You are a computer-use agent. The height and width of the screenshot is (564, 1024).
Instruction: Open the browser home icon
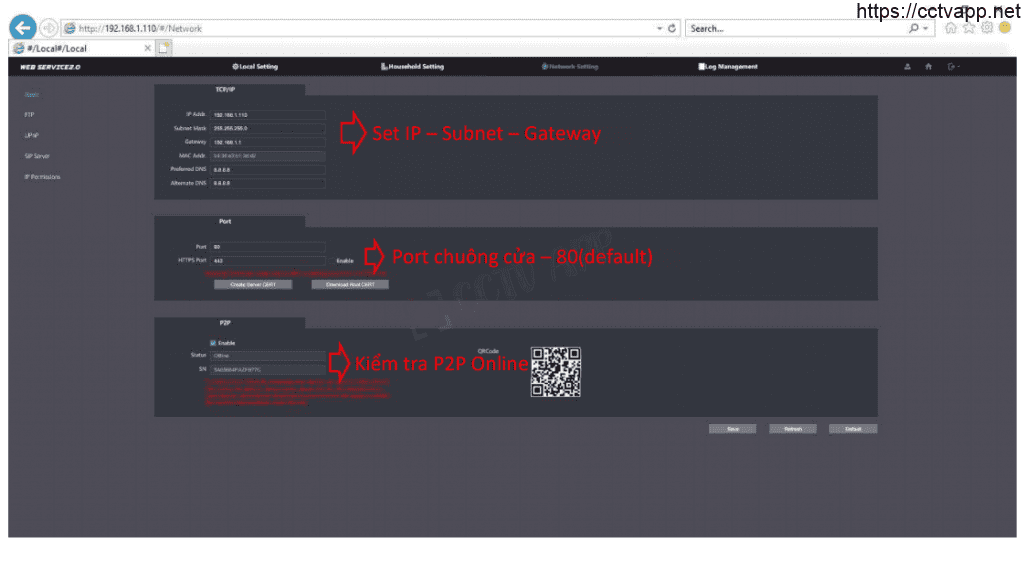coord(951,28)
